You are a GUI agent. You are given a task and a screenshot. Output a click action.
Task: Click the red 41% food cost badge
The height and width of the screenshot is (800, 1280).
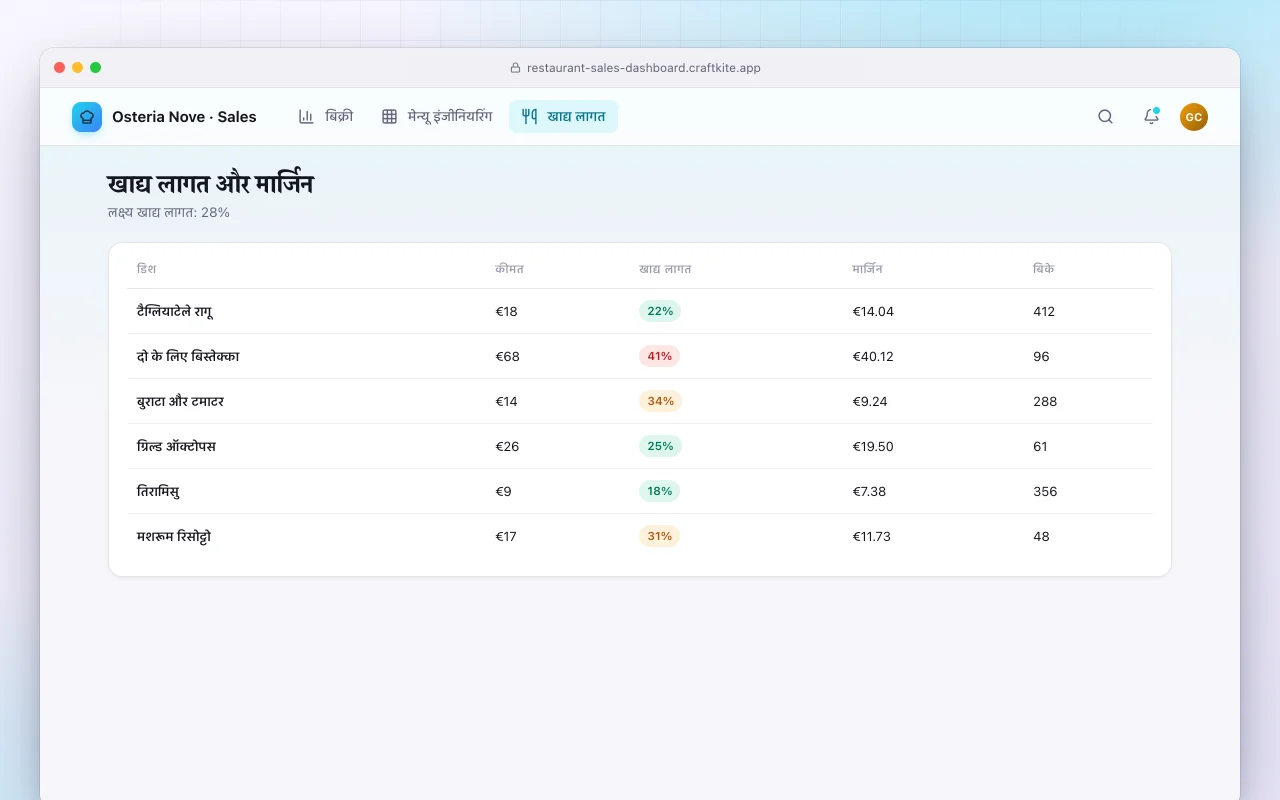point(660,356)
